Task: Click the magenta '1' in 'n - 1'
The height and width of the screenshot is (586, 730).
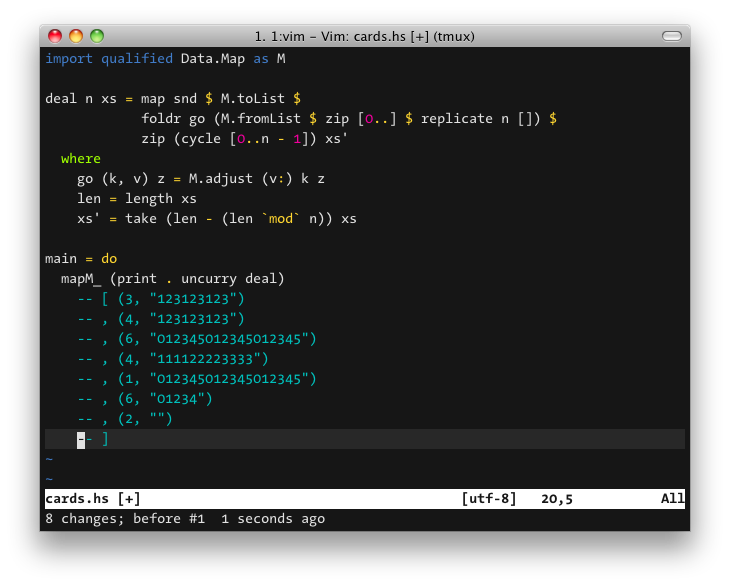Action: pyautogui.click(x=297, y=139)
